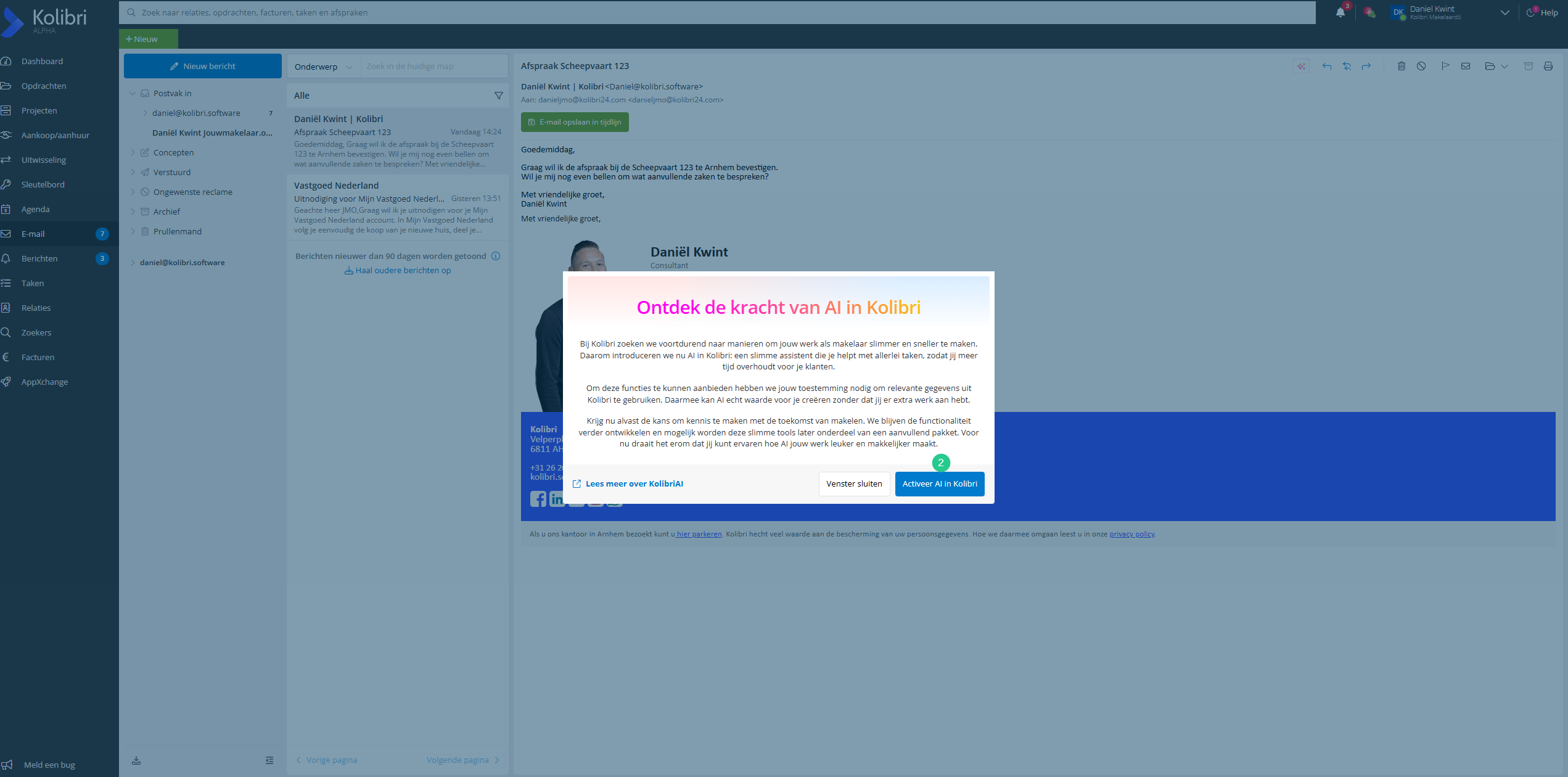Compose with Nieuw bericht button
The width and height of the screenshot is (1568, 777).
pyautogui.click(x=203, y=66)
